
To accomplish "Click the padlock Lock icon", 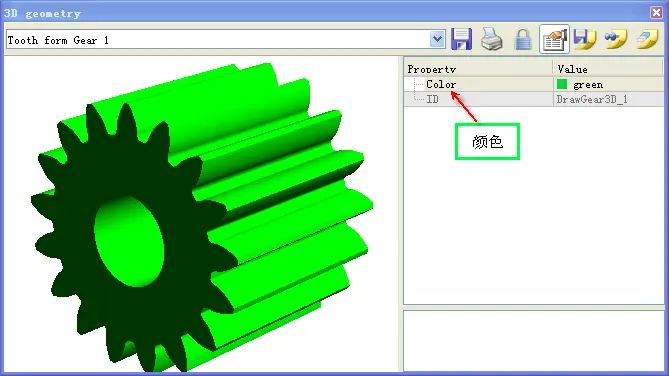I will (523, 40).
